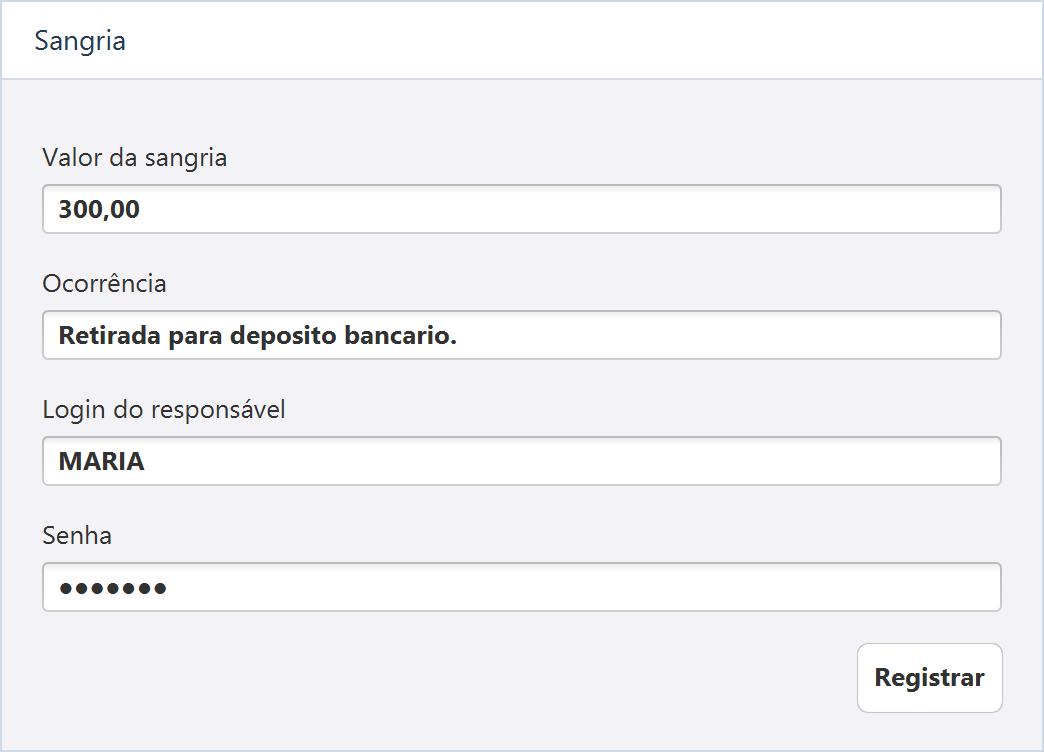The height and width of the screenshot is (752, 1044).
Task: Click the word 'deposito' in the occurrence field
Action: 283,336
